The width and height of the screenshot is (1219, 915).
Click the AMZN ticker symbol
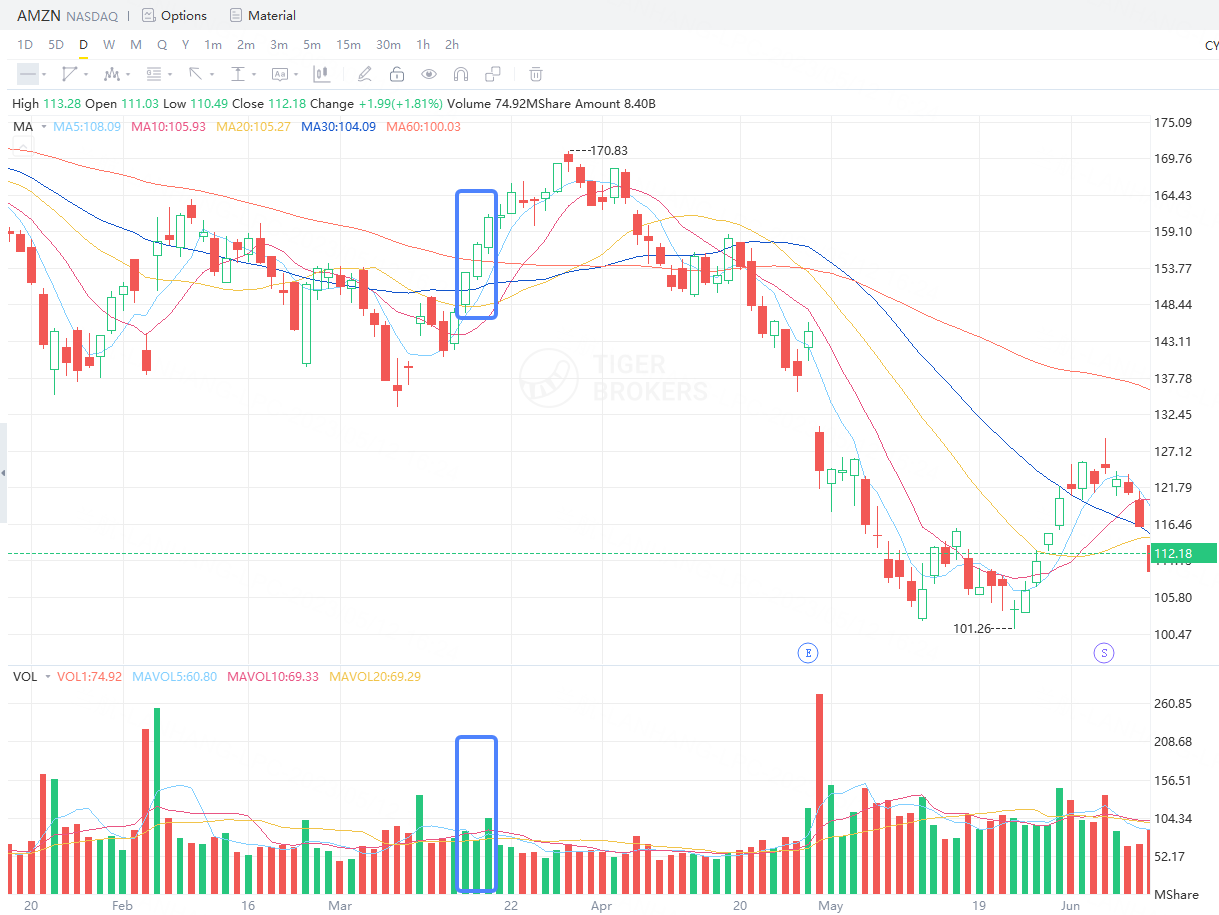point(39,16)
